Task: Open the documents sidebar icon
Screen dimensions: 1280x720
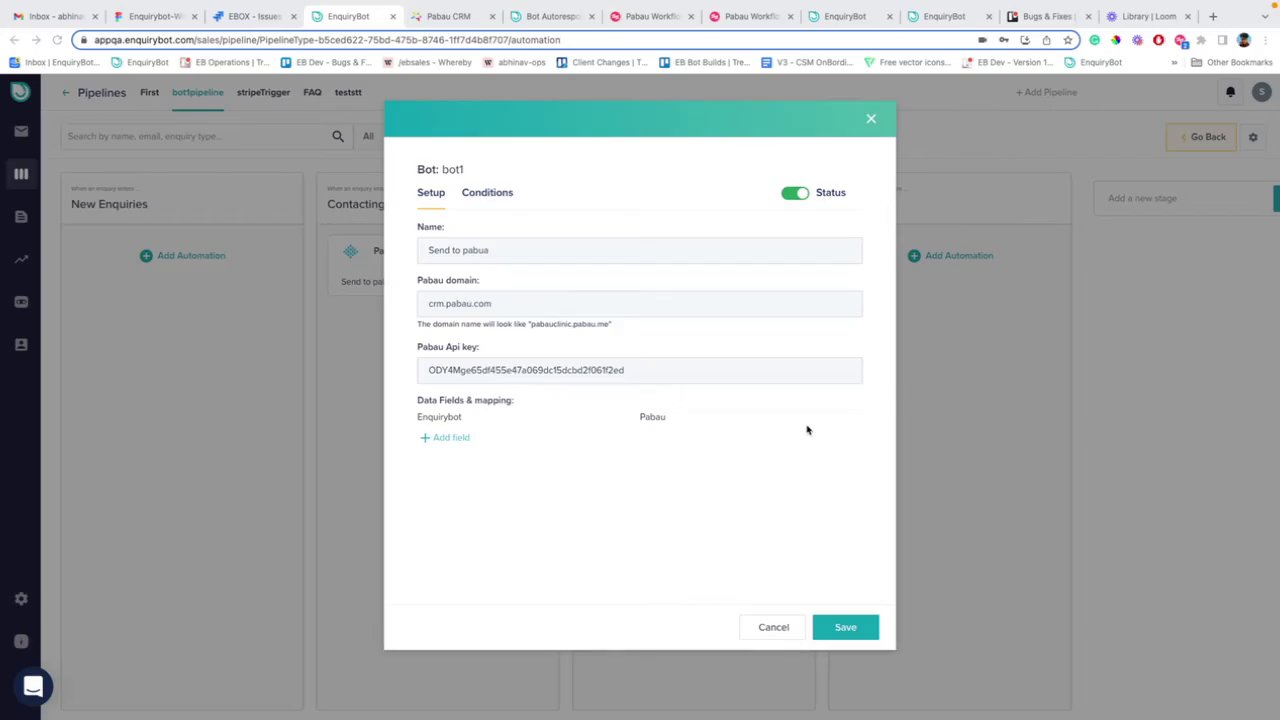Action: pyautogui.click(x=20, y=216)
